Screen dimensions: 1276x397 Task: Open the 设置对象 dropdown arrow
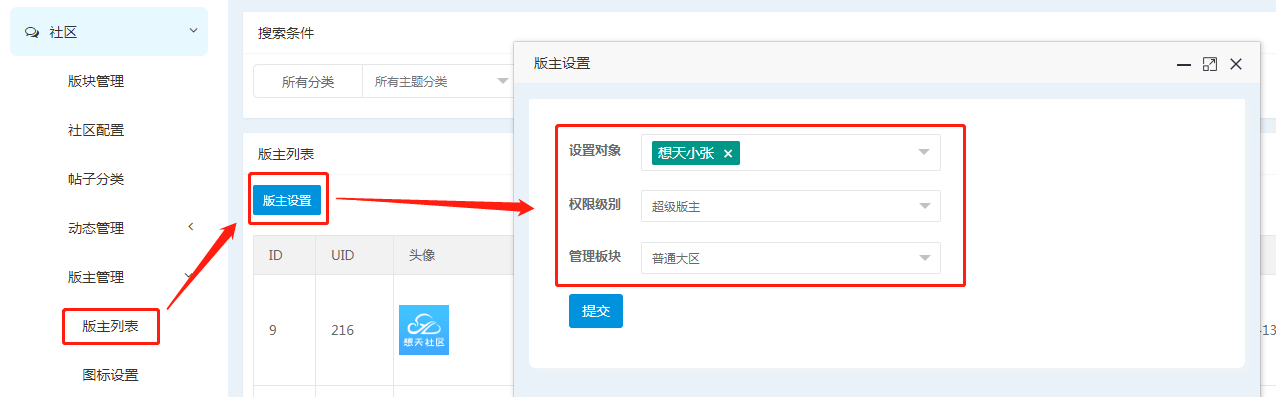pyautogui.click(x=924, y=153)
